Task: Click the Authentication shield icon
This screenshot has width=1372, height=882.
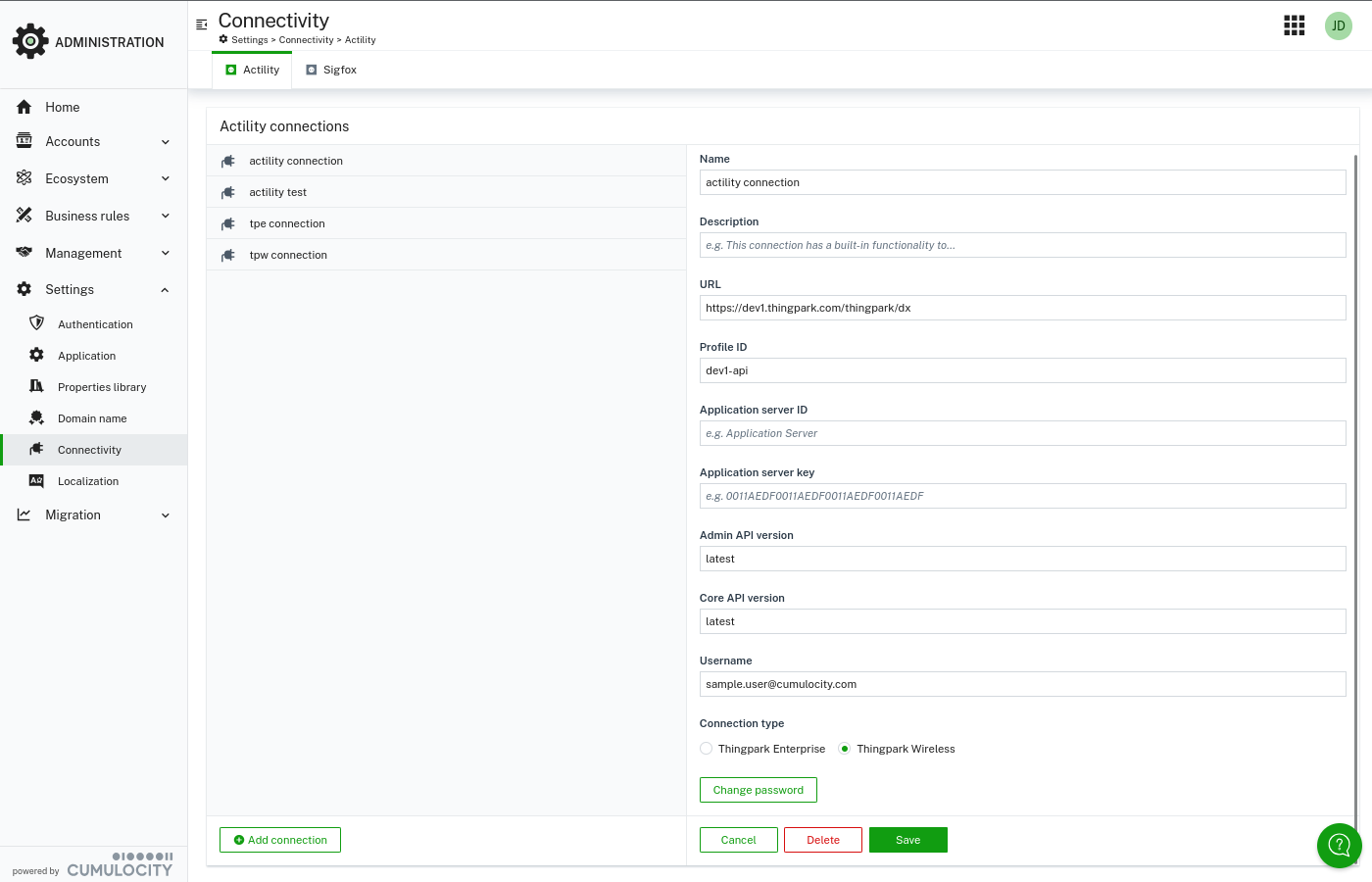Action: 36,323
